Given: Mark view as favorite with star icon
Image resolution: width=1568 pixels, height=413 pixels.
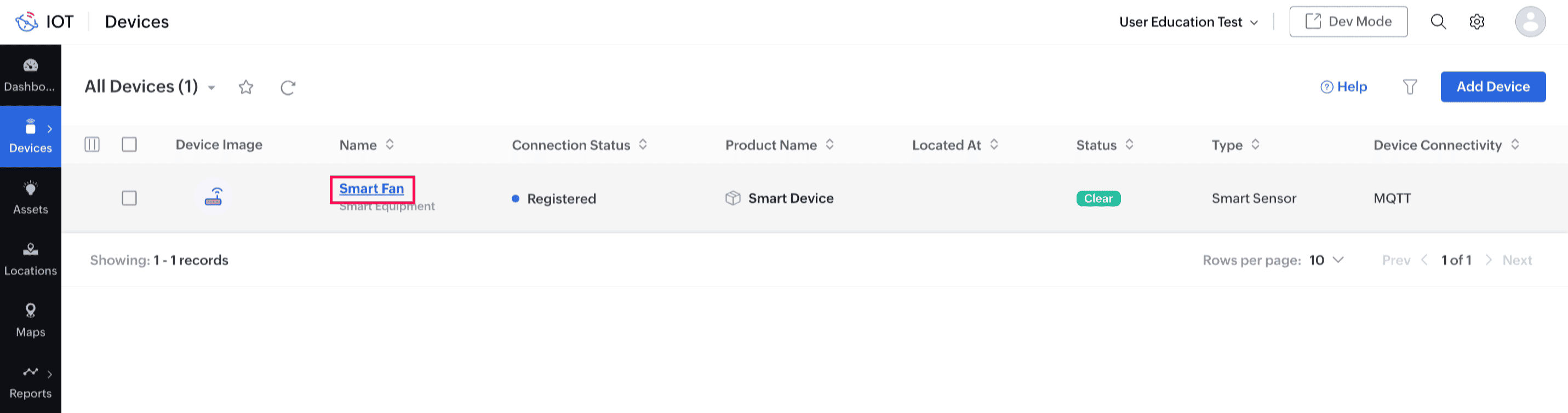Looking at the screenshot, I should click(246, 87).
